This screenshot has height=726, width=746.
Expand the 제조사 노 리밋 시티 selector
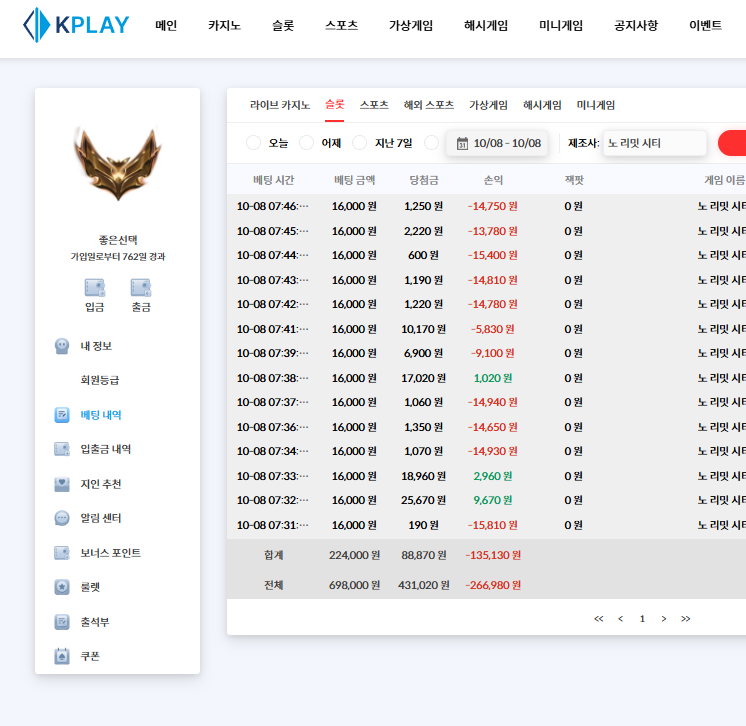coord(654,143)
